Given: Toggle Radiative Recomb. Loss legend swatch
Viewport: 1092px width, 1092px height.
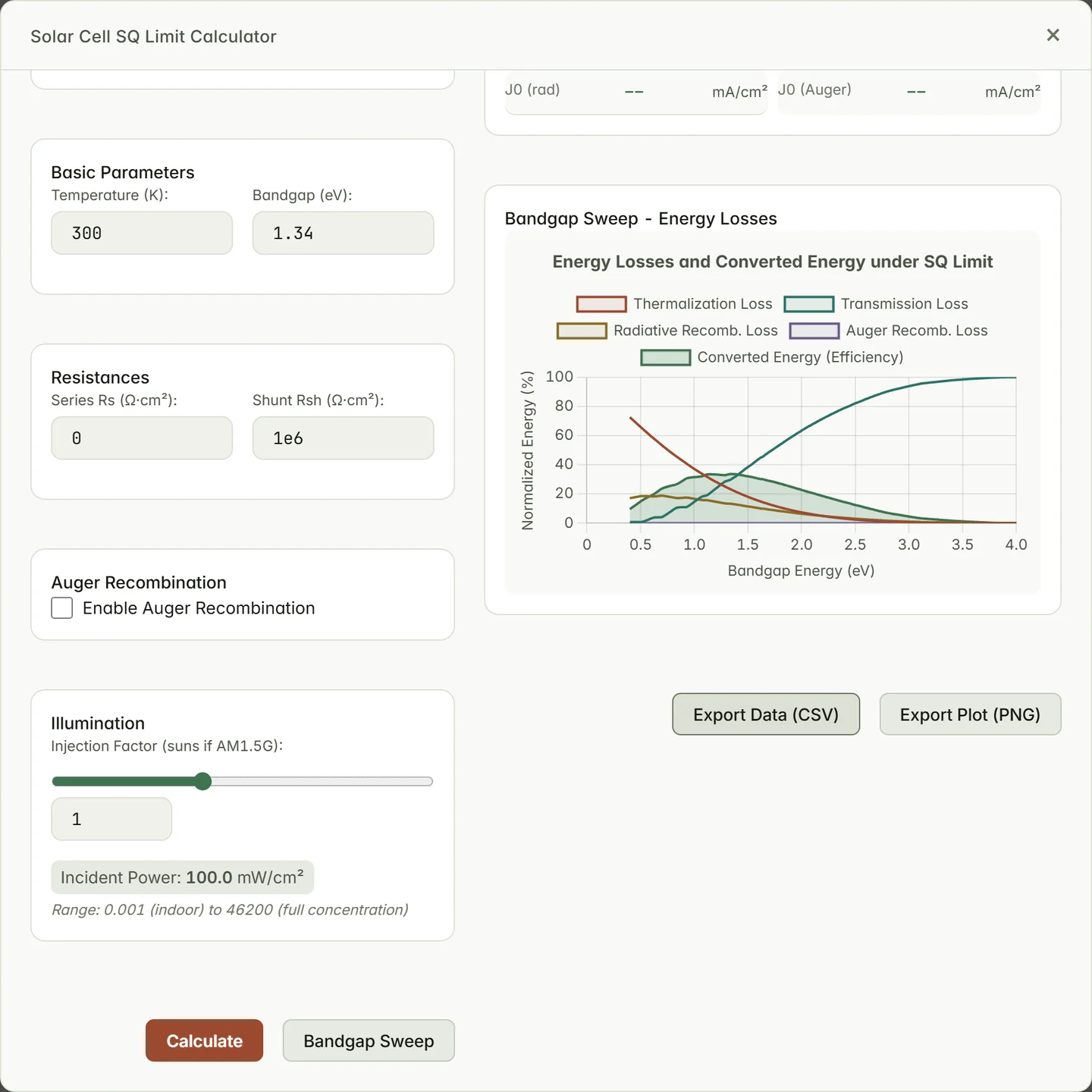Looking at the screenshot, I should (x=582, y=331).
